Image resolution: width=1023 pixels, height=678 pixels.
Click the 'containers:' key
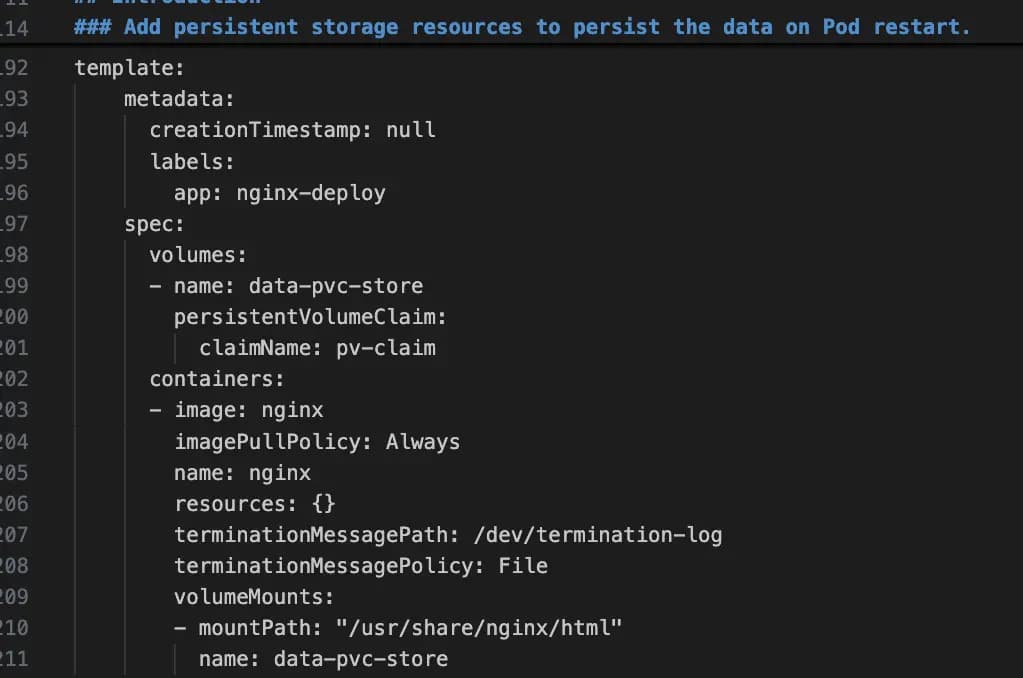(217, 379)
